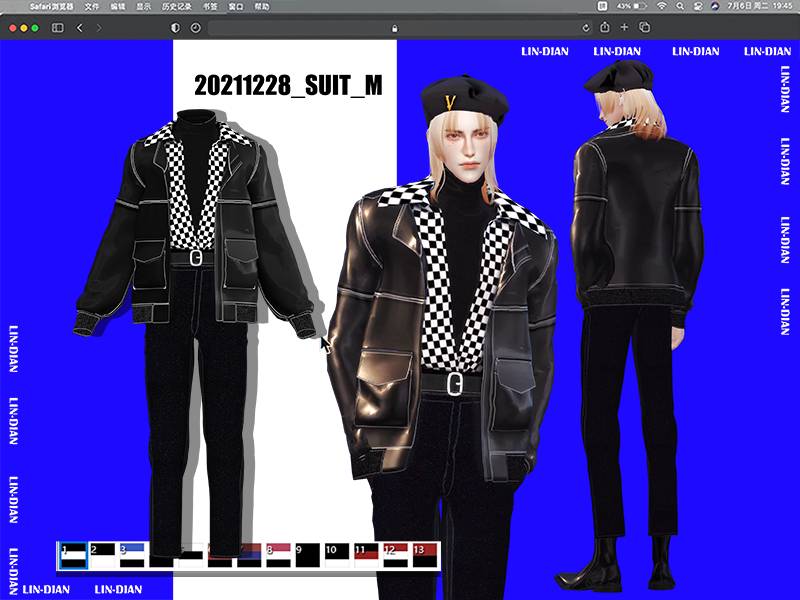
Task: Select color swatch number 1
Action: click(73, 556)
